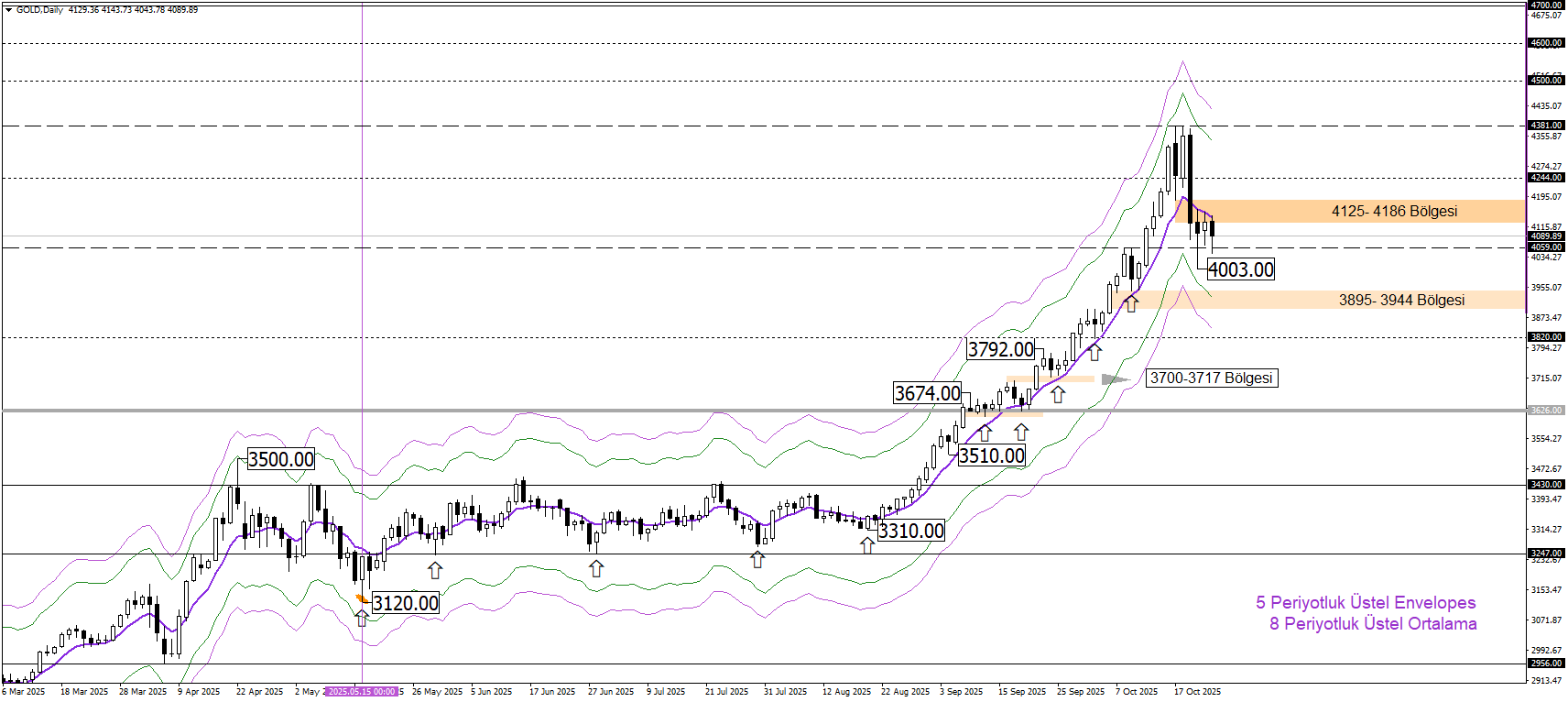Screen dimensions: 1568x702
Task: Select the highlighted 2025.05.15 00:00 date marker
Action: click(x=362, y=692)
